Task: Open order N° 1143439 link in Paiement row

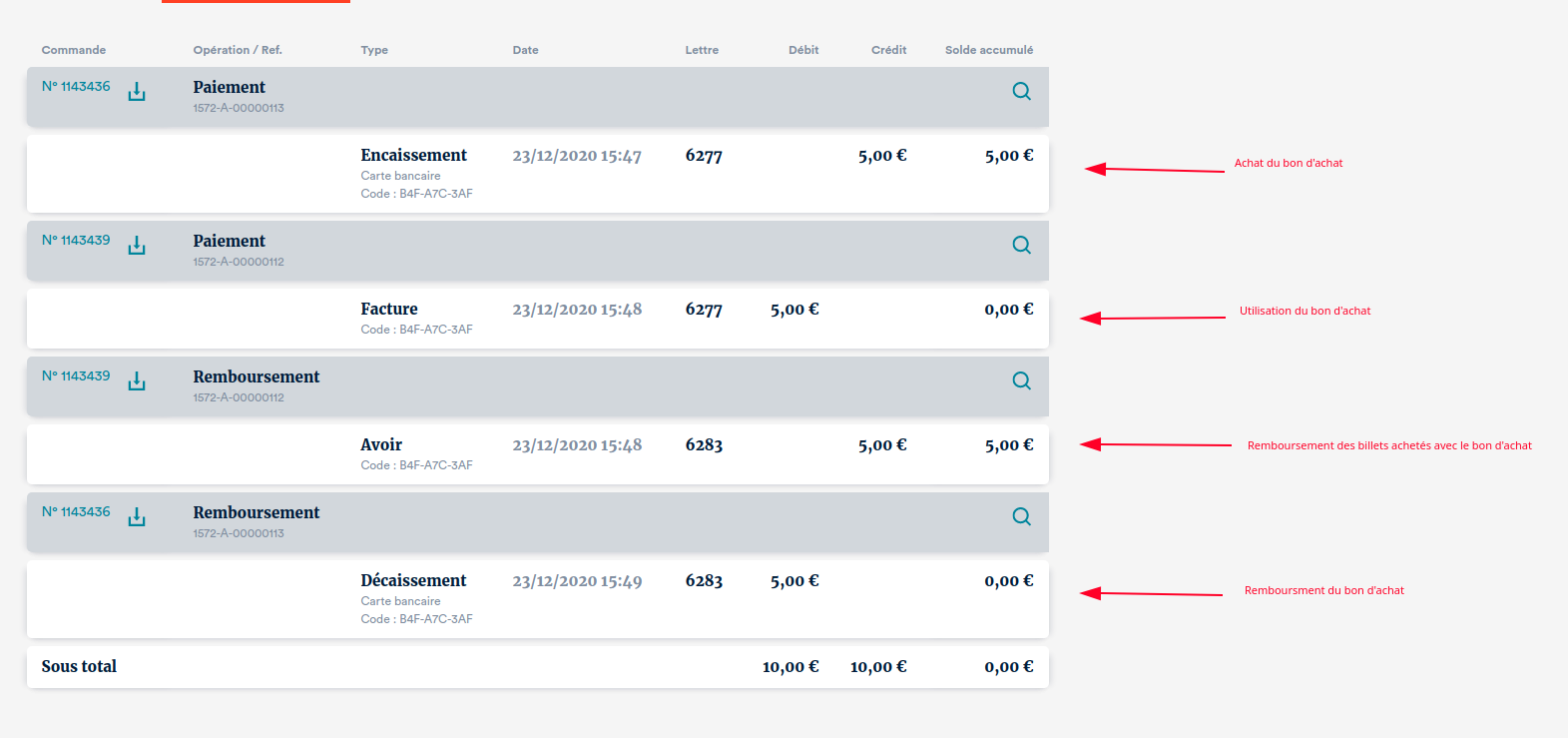Action: tap(76, 241)
